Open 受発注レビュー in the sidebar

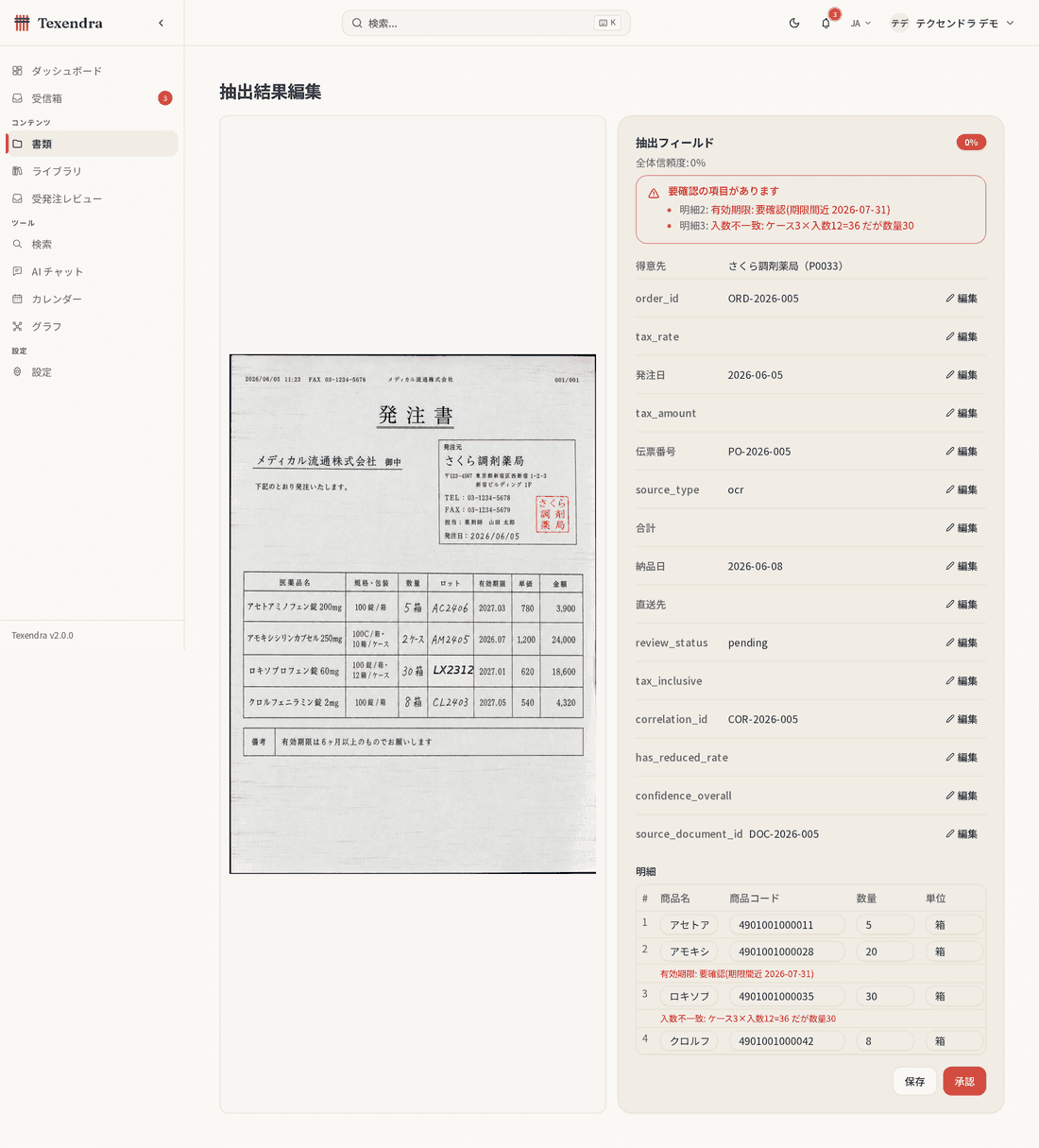coord(92,198)
